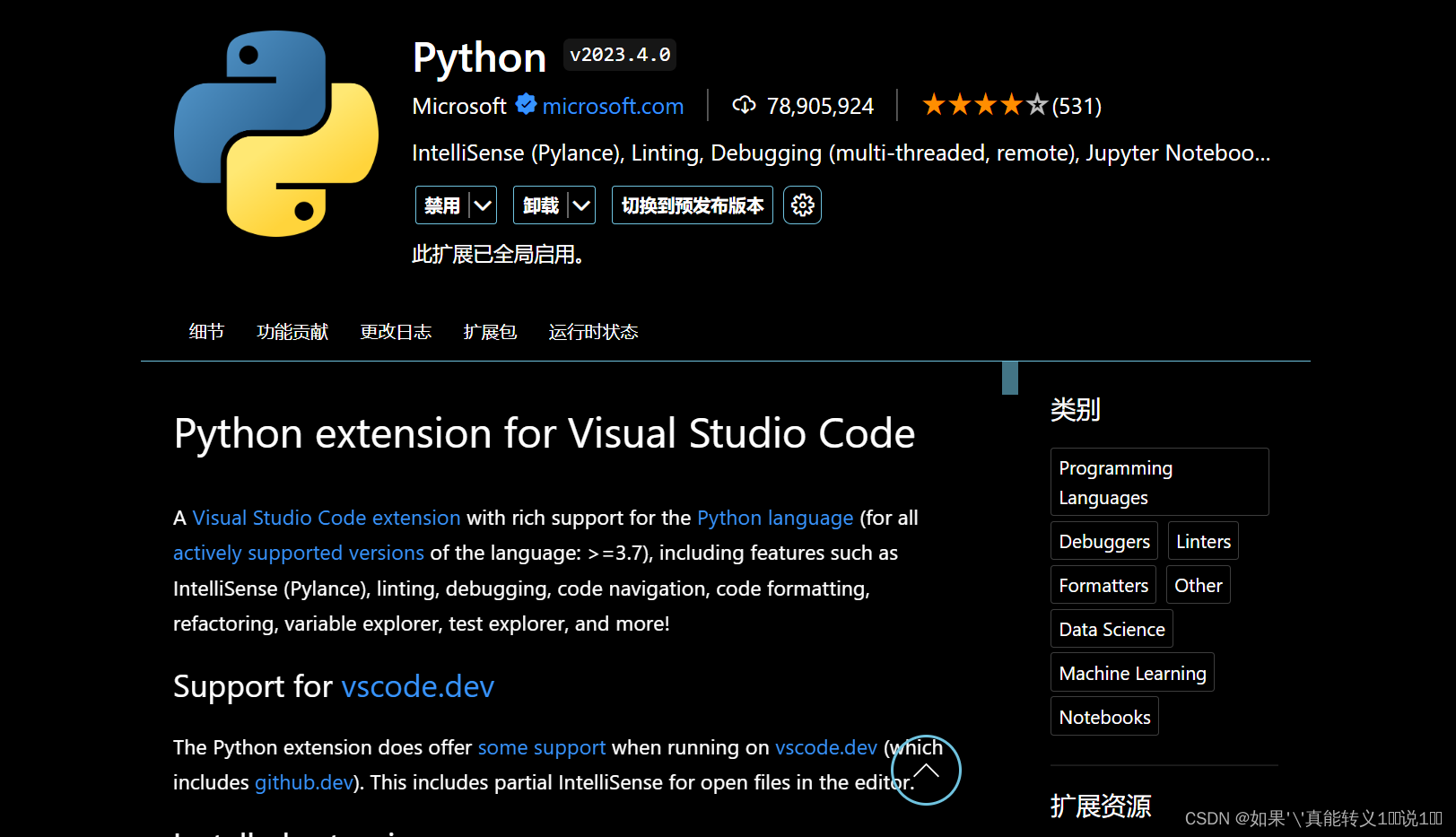1456x837 pixels.
Task: Click the 卸载 button
Action: point(541,205)
